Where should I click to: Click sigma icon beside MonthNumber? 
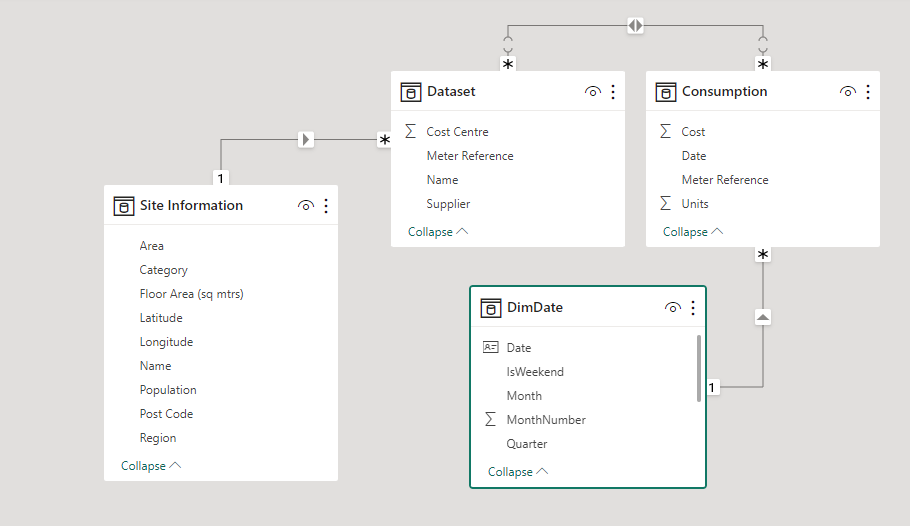[490, 419]
